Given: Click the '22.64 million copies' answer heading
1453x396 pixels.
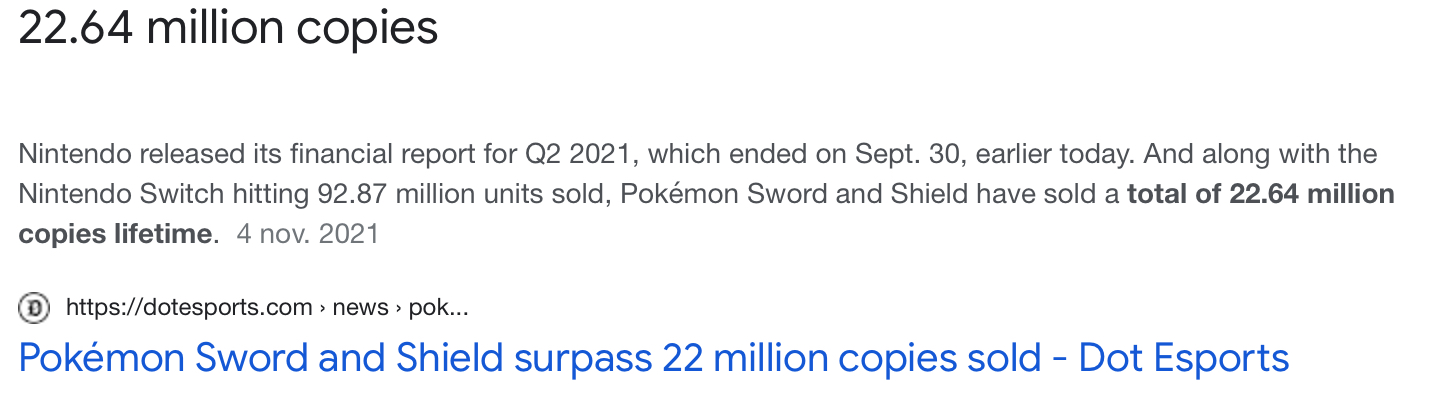Looking at the screenshot, I should click(229, 28).
